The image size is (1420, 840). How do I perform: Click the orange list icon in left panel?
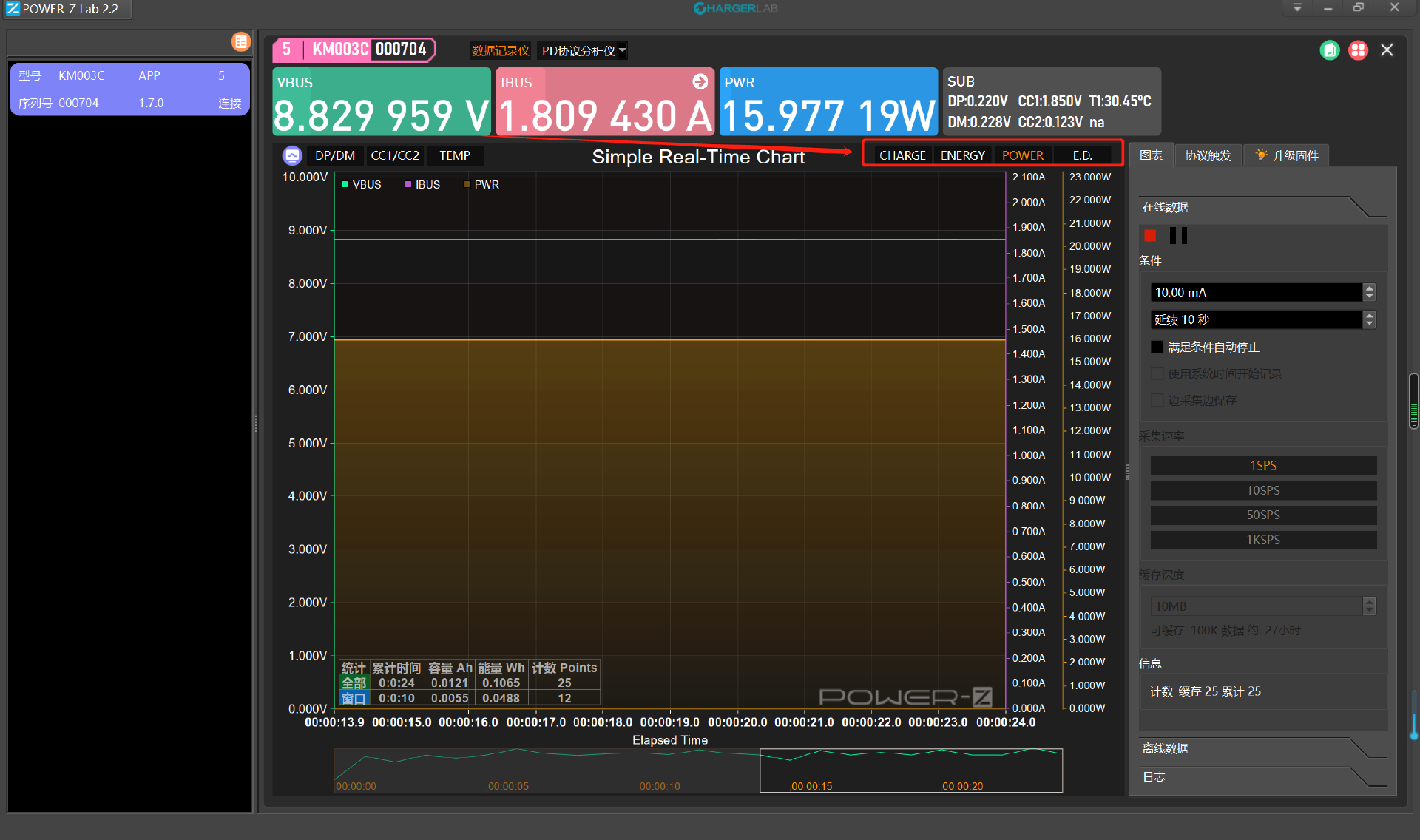[x=240, y=41]
